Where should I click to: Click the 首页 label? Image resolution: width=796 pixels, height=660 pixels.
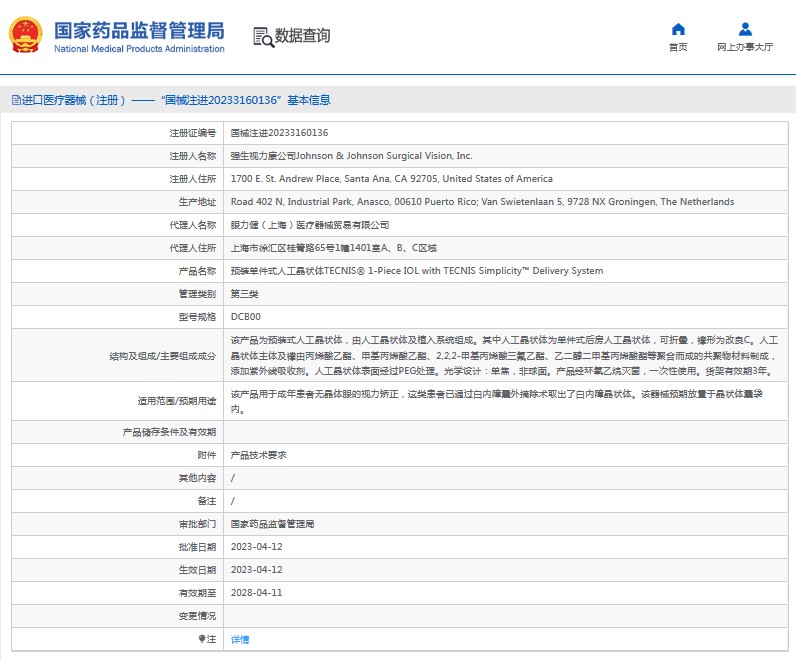pos(678,47)
